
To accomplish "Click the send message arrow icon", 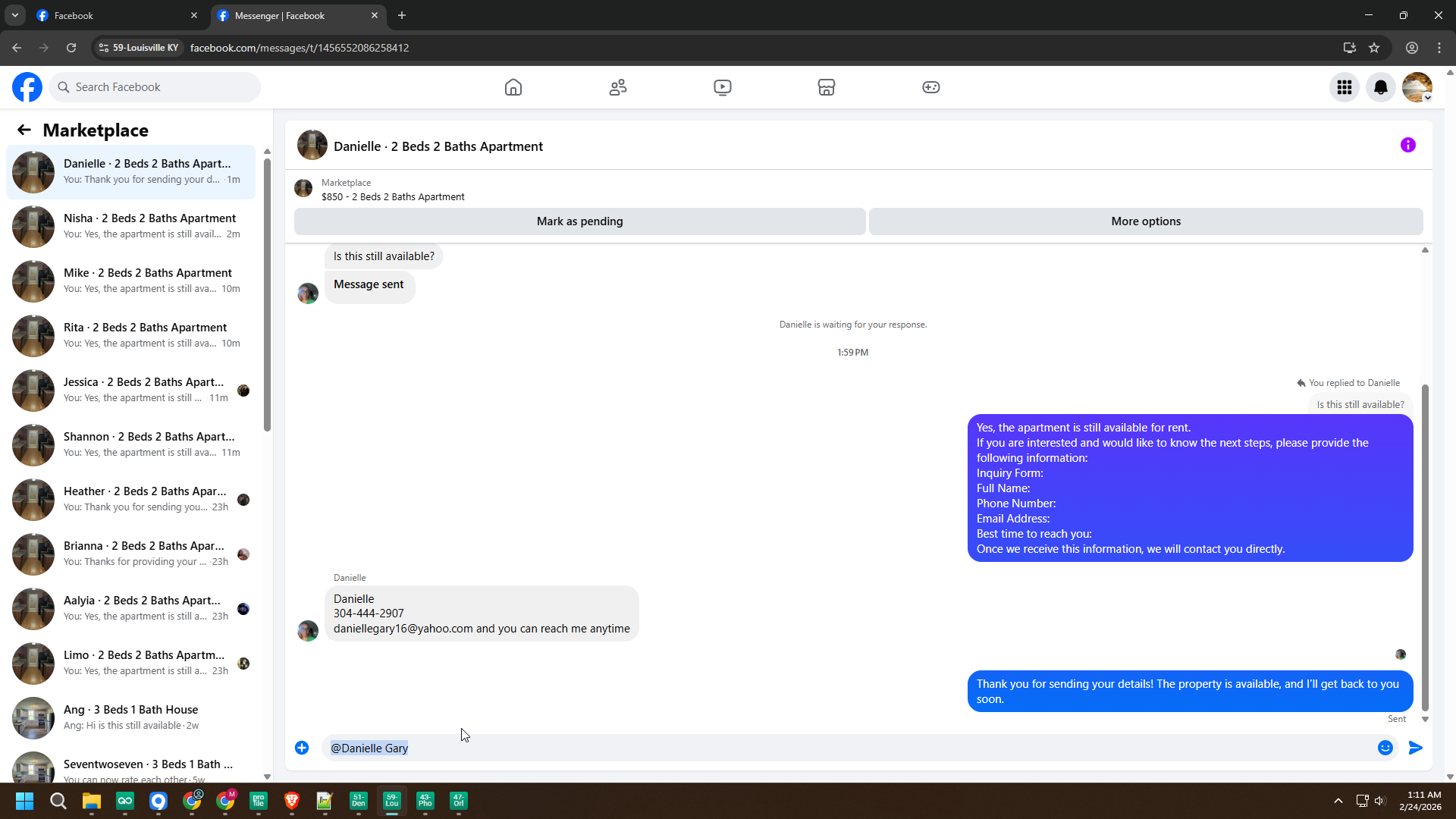I will point(1415,748).
